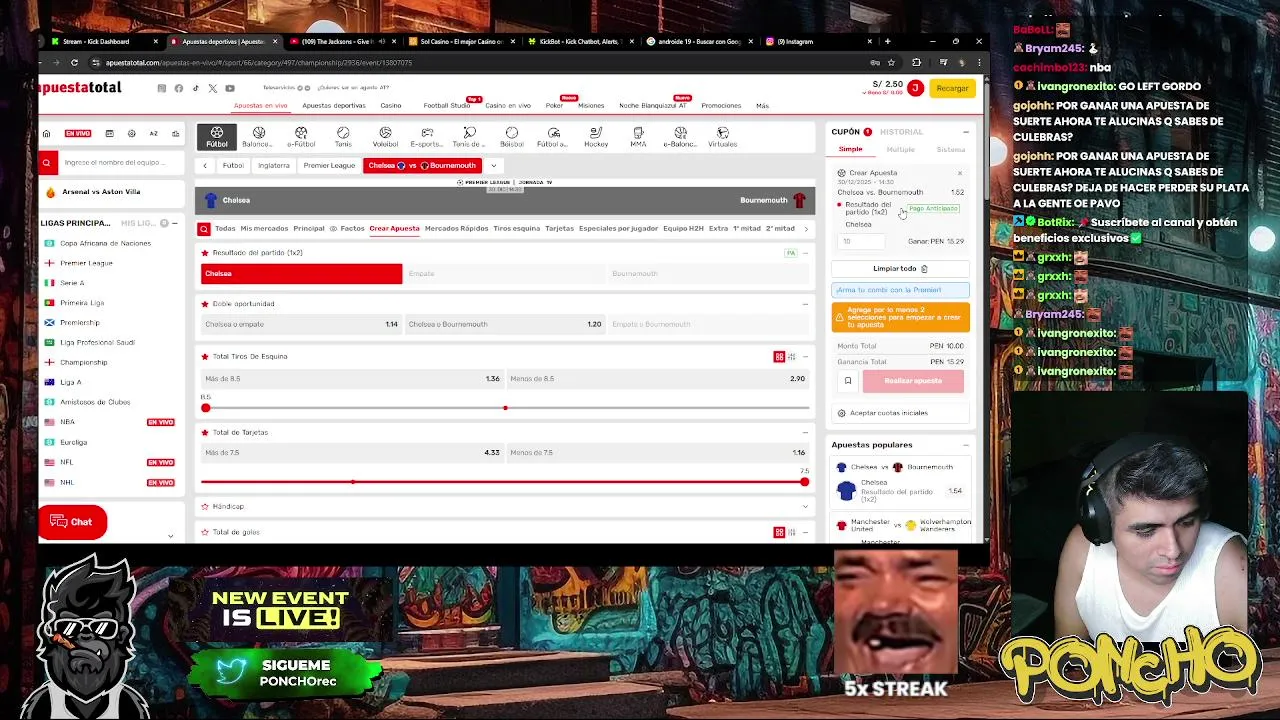Collapse the Total de Tarjetas market
This screenshot has width=1280, height=720.
[x=805, y=432]
